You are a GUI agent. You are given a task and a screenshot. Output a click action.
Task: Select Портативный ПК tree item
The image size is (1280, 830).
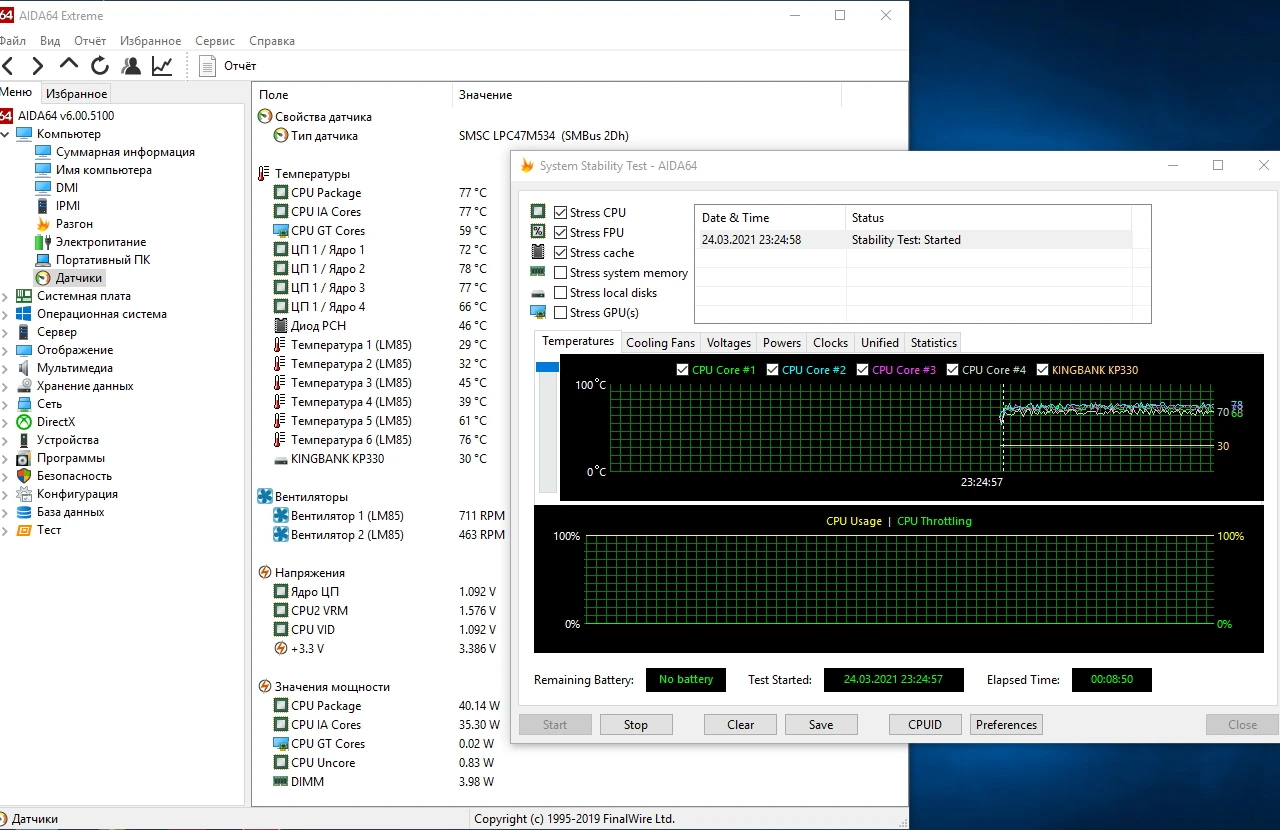[x=103, y=260]
